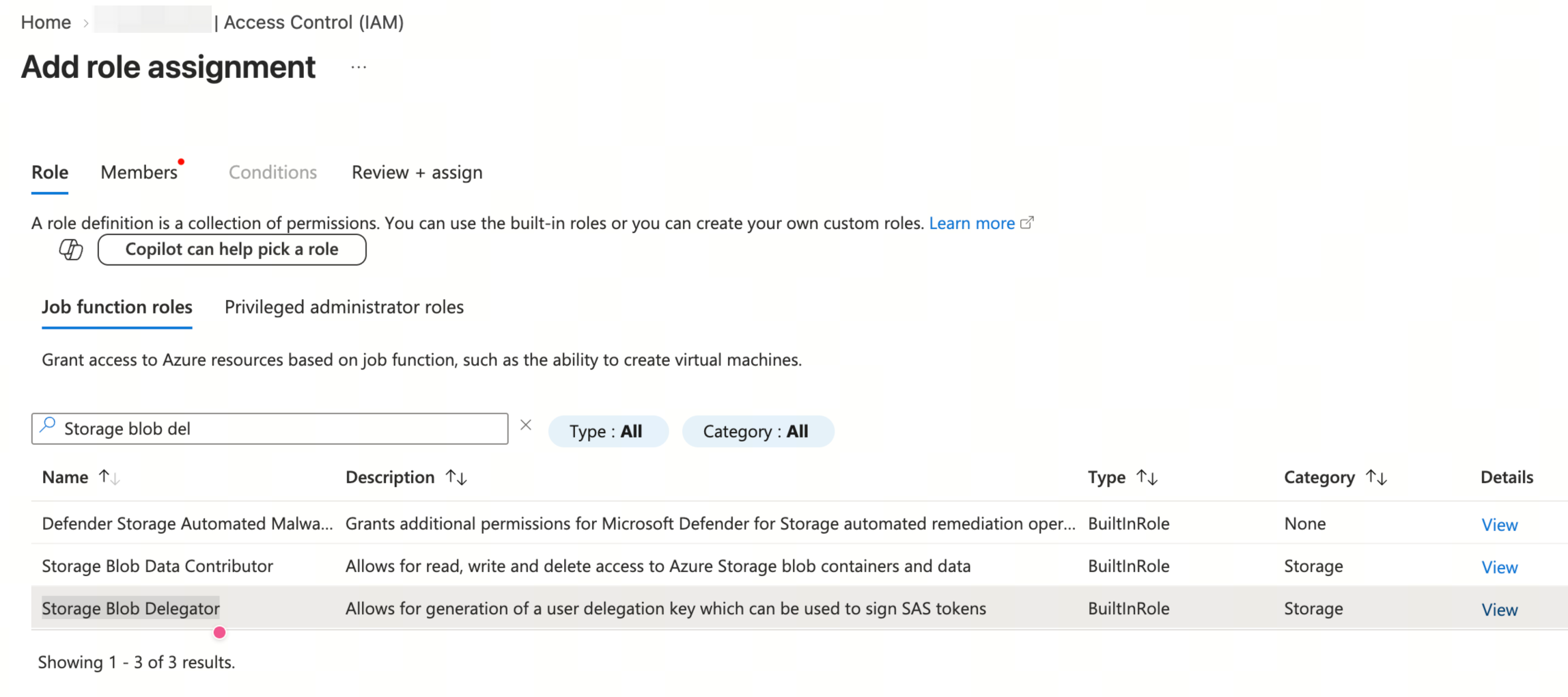Go to the Review + assign tab
Image resolution: width=1568 pixels, height=697 pixels.
tap(417, 172)
